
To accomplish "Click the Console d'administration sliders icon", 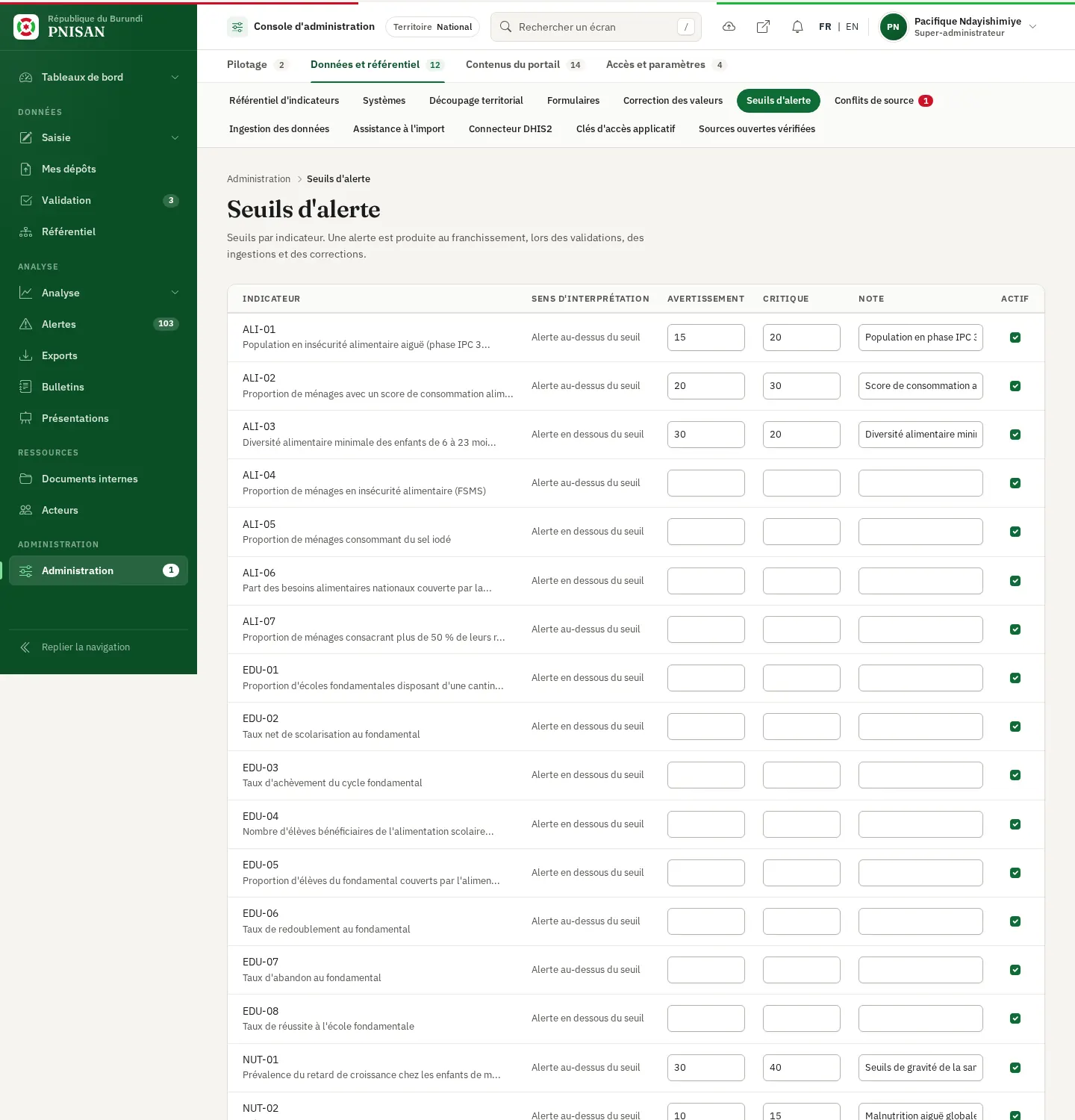I will click(237, 27).
